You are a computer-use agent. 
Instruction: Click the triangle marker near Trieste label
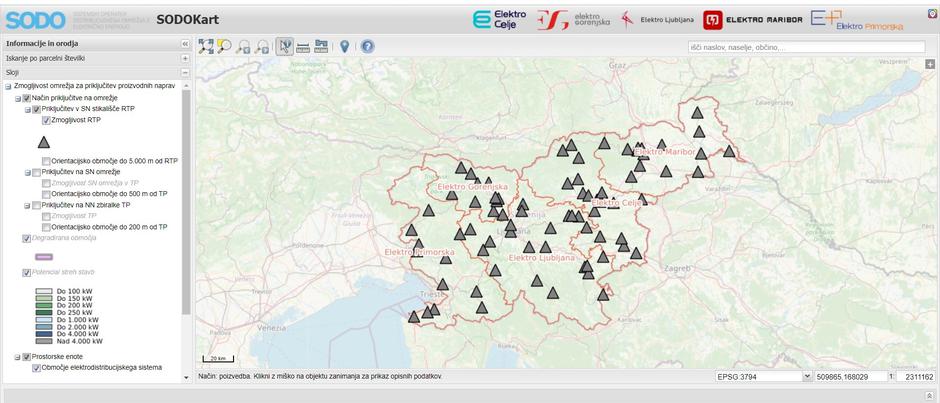pos(443,285)
